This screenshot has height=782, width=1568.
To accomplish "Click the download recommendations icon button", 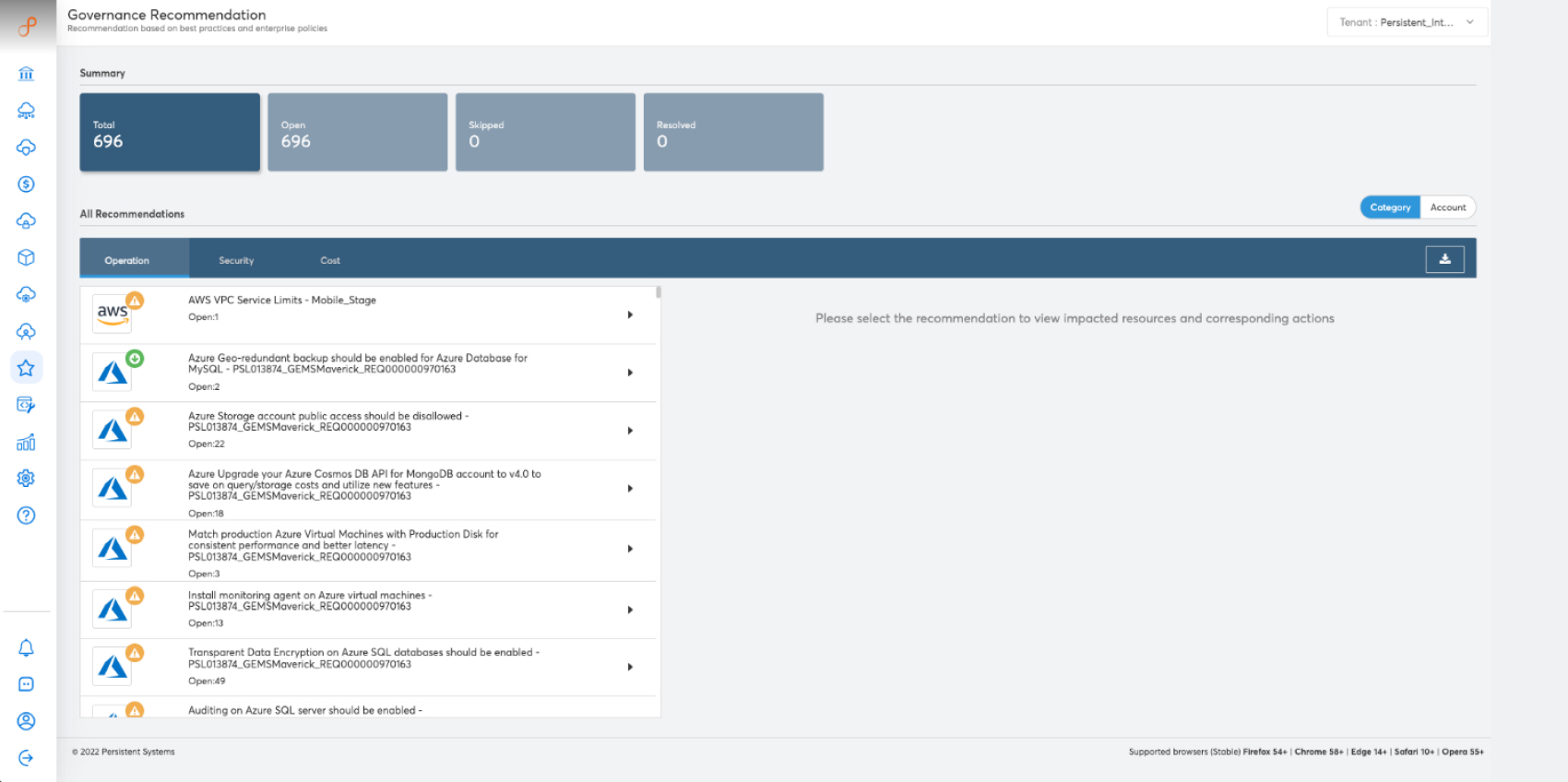I will (x=1444, y=259).
